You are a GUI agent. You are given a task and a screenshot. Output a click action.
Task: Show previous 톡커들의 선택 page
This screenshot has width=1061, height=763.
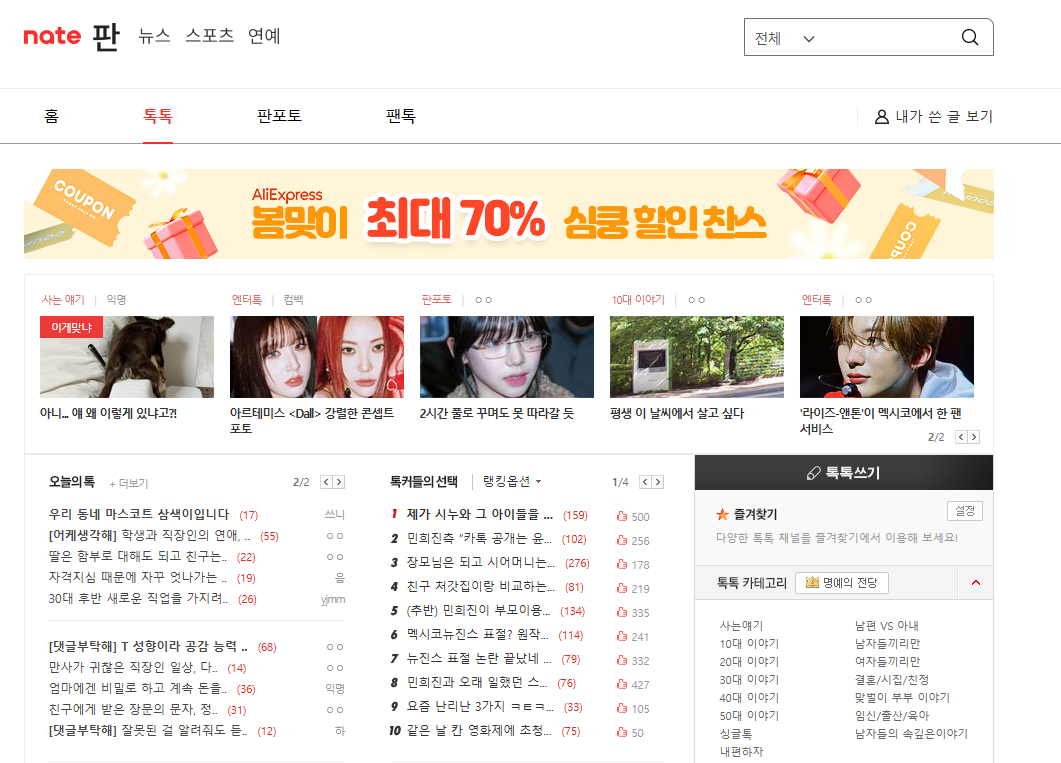pos(645,482)
